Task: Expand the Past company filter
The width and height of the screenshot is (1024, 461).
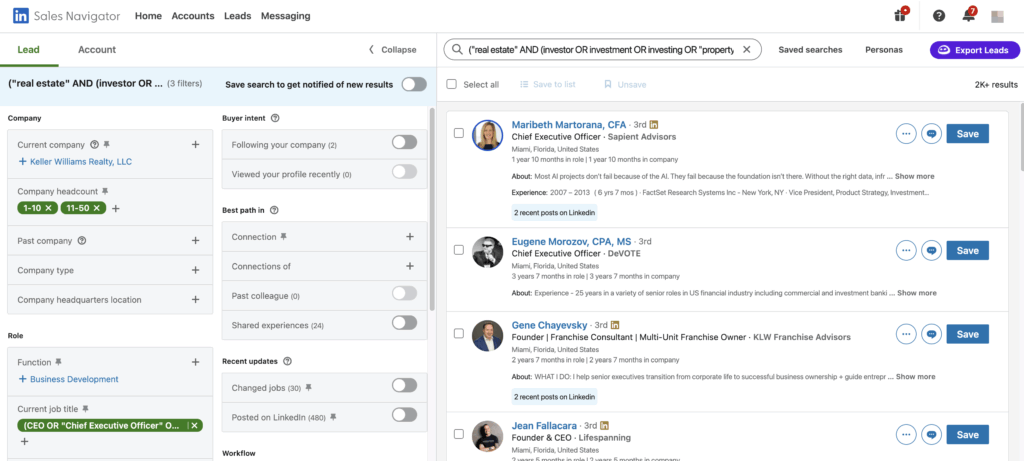Action: [195, 240]
